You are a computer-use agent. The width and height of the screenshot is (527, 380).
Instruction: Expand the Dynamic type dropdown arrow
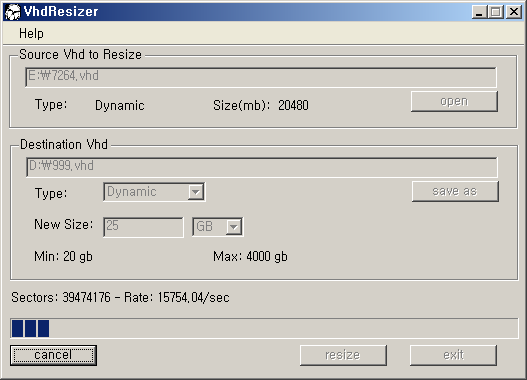[196, 192]
